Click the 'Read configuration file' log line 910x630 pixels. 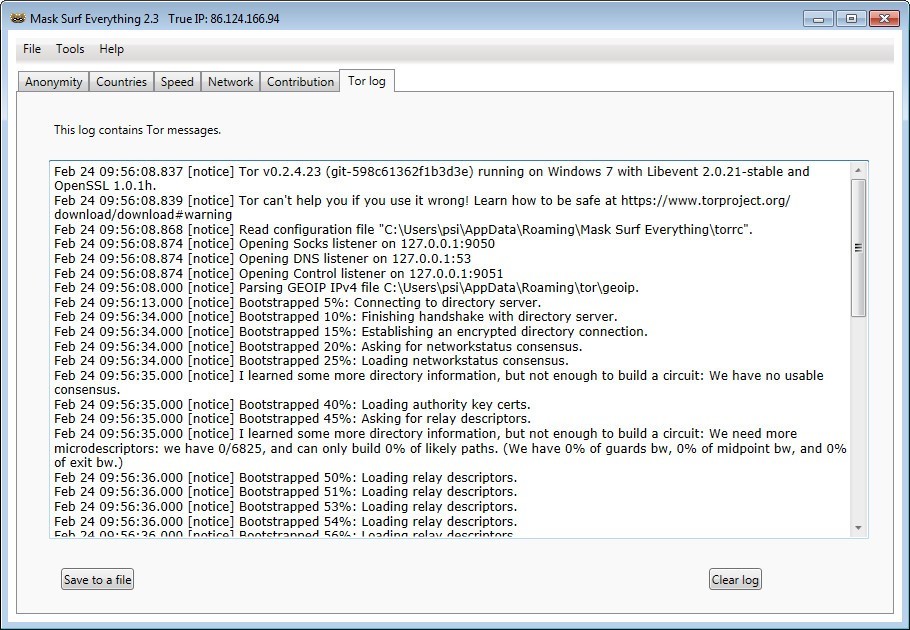403,229
